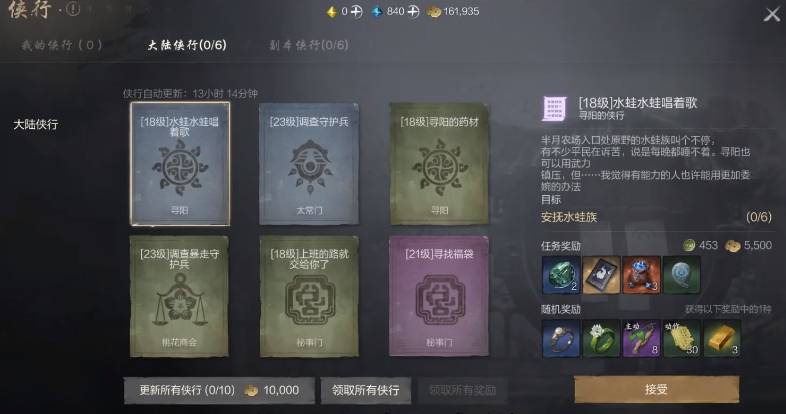Select [23级]调查暴走守护兵 quest card
The height and width of the screenshot is (414, 786).
tap(179, 297)
